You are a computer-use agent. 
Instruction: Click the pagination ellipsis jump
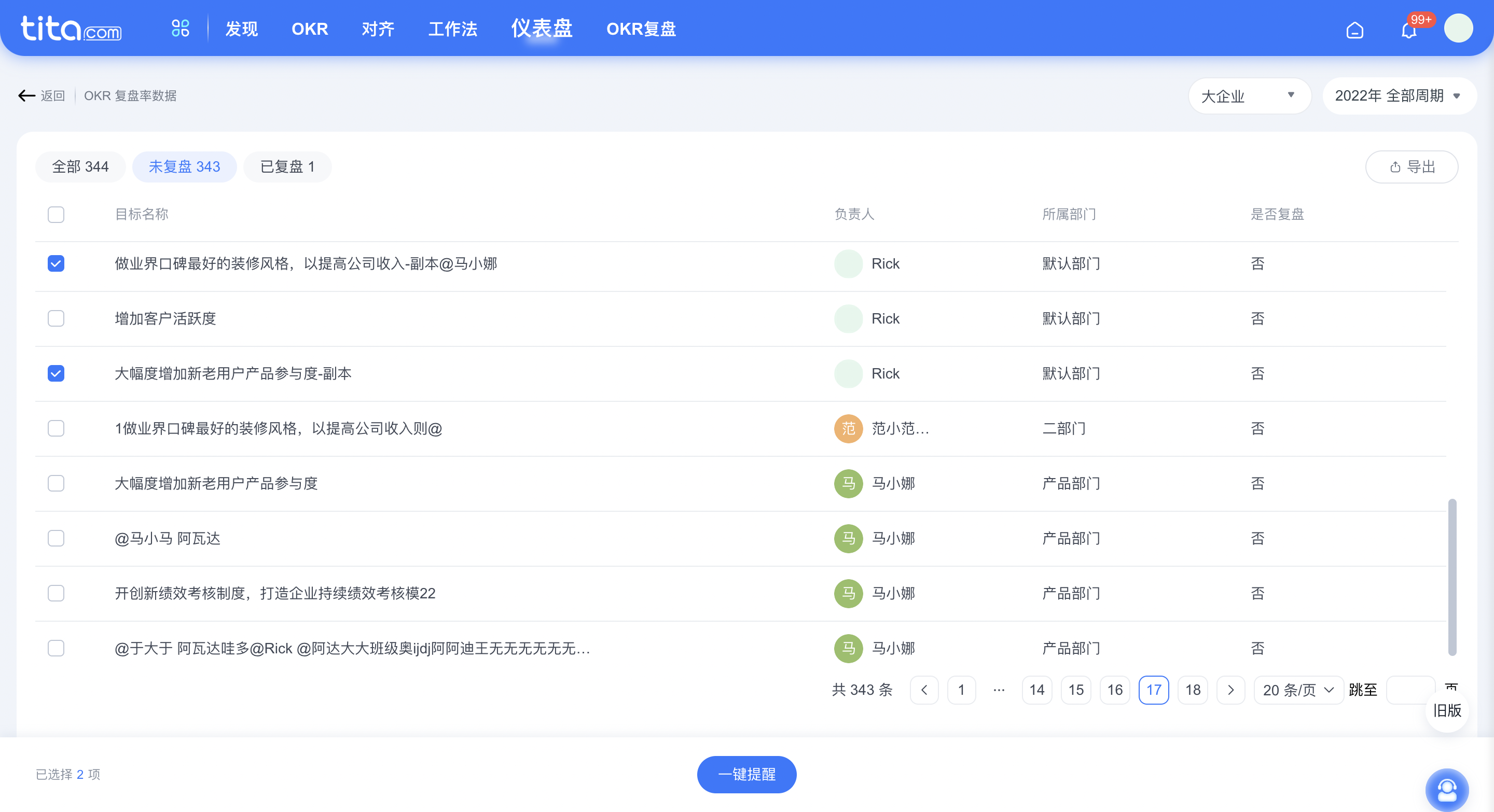click(x=999, y=690)
